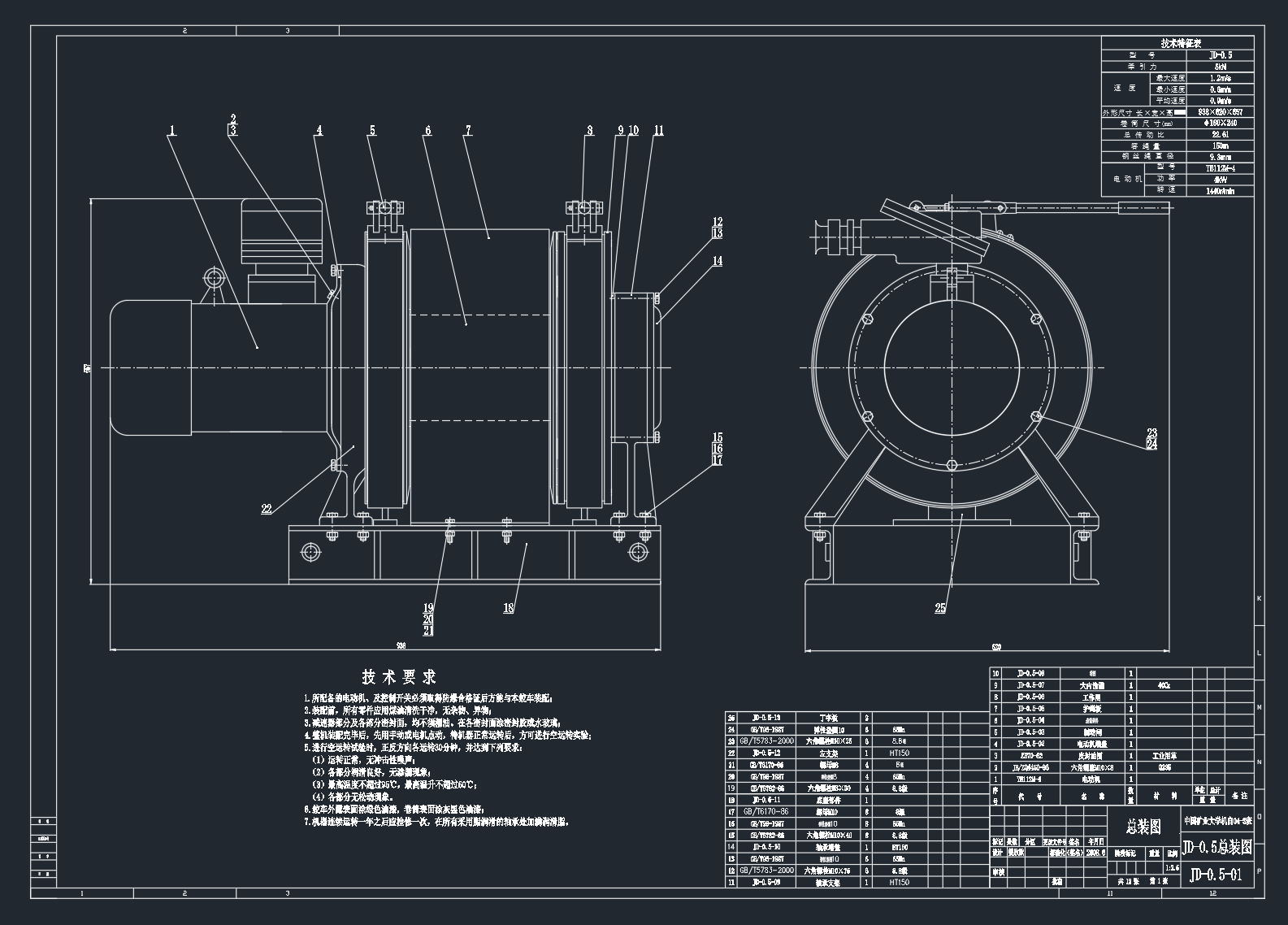1288x925 pixels.
Task: Click the 9.3mm wire rope diameter value
Action: pos(1221,157)
